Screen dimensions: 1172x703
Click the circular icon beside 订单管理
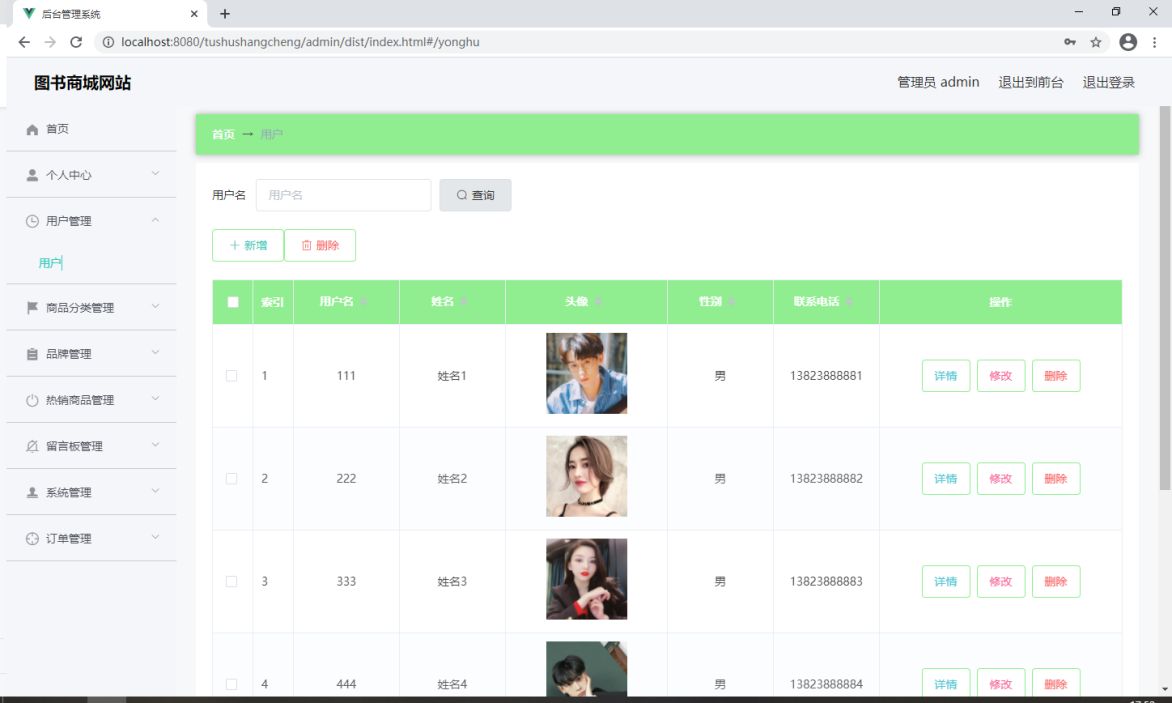(x=32, y=539)
